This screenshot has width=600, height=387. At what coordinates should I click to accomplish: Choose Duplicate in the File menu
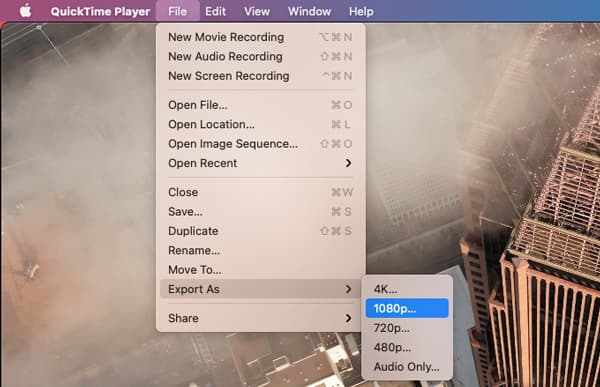click(261, 231)
